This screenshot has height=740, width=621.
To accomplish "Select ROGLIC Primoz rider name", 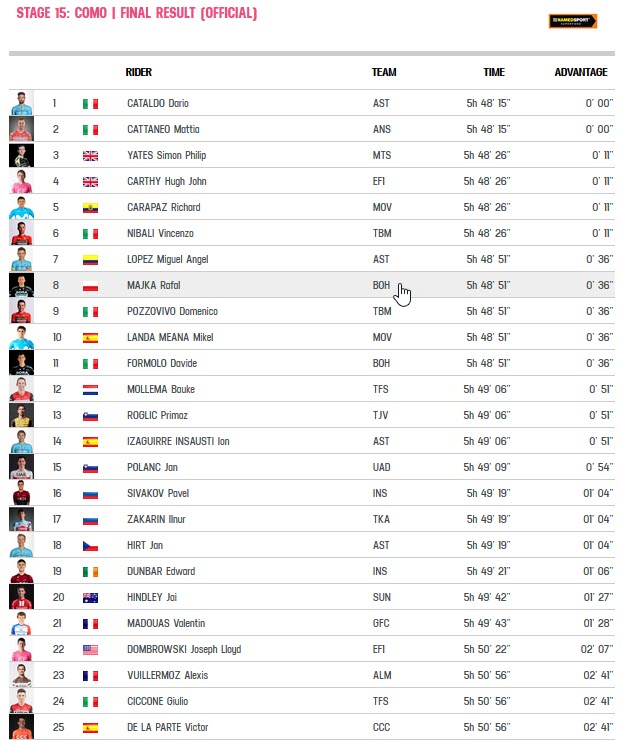I will click(157, 415).
